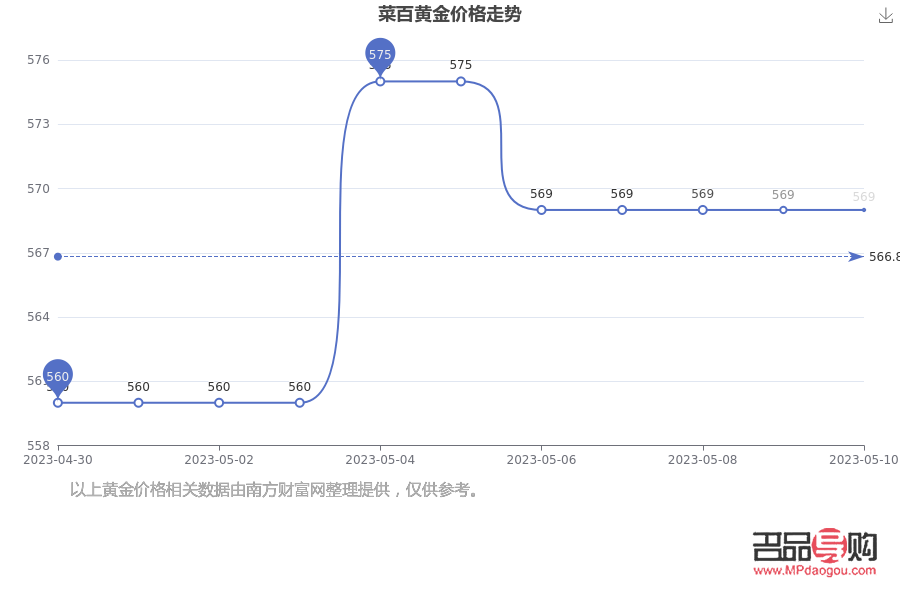The width and height of the screenshot is (900, 600).
Task: Click the 南方财富网 disclaimer text
Action: click(x=270, y=492)
